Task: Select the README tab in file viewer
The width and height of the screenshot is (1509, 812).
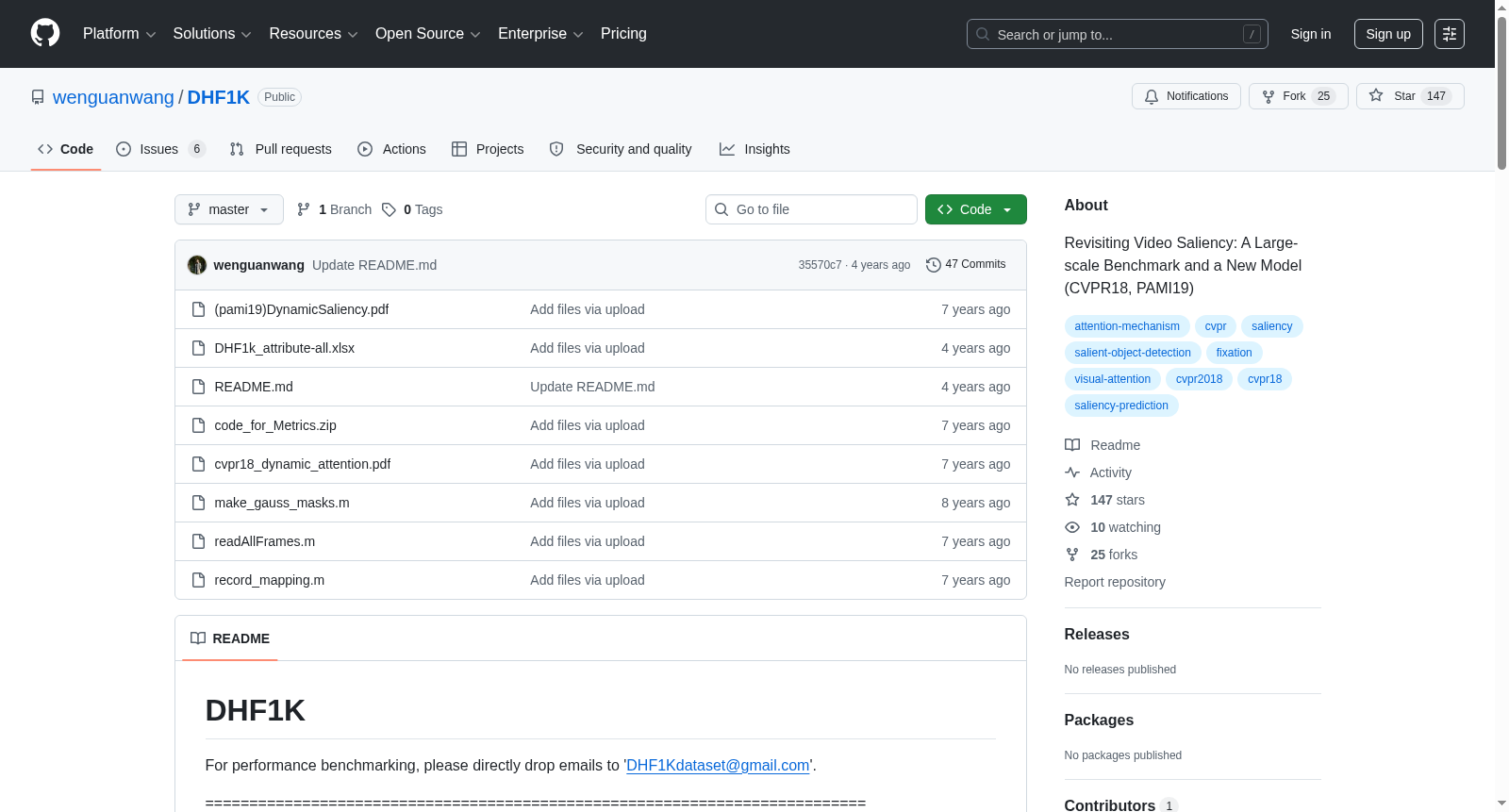Action: click(x=230, y=638)
